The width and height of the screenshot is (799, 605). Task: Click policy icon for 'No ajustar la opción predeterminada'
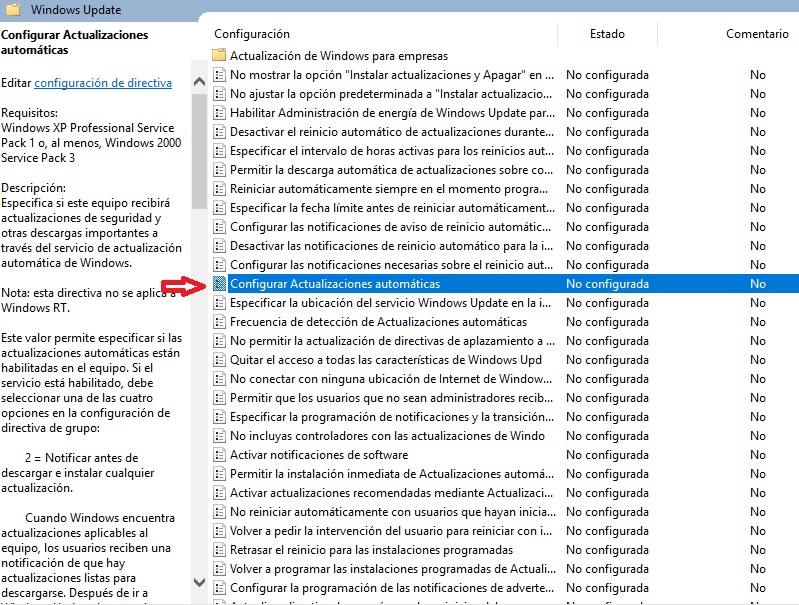point(219,94)
